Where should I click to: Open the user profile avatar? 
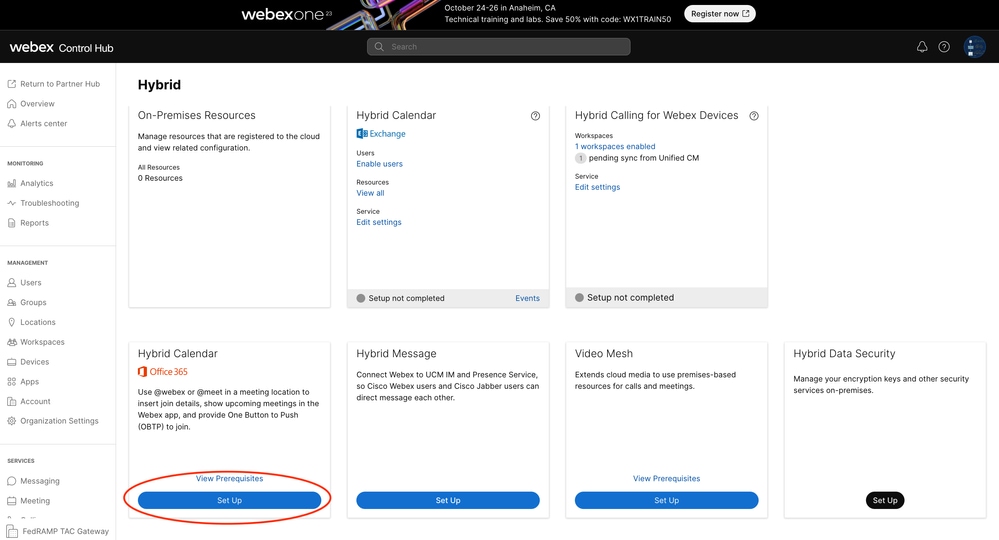[x=975, y=47]
